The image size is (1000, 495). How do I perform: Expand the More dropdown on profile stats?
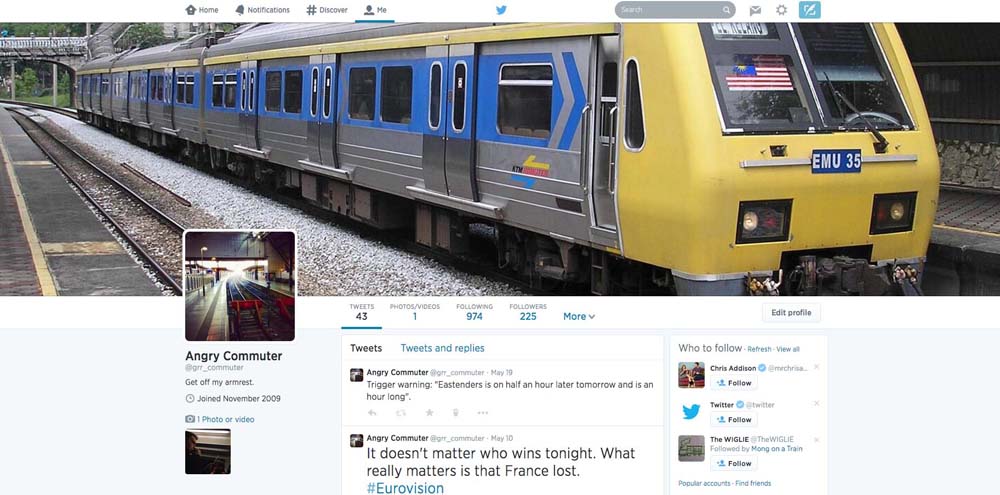(x=579, y=316)
